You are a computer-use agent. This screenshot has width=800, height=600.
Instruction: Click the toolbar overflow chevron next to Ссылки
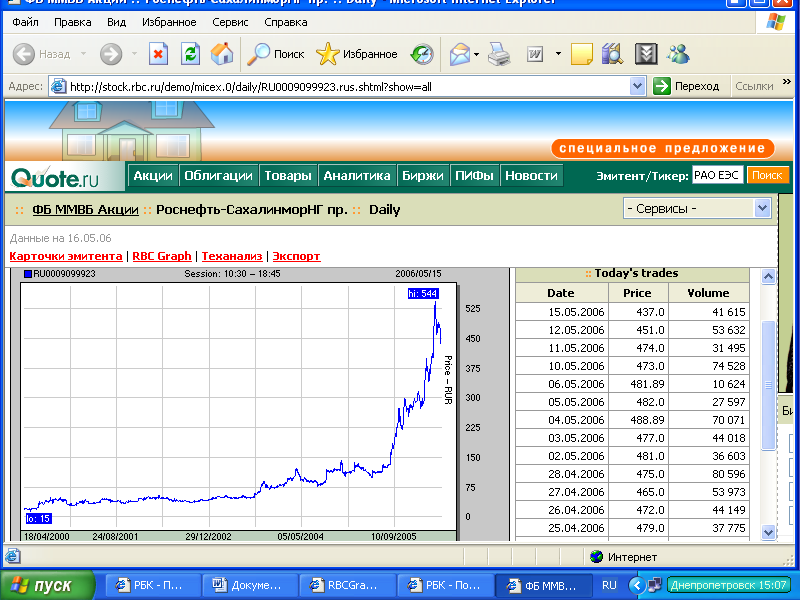(786, 82)
